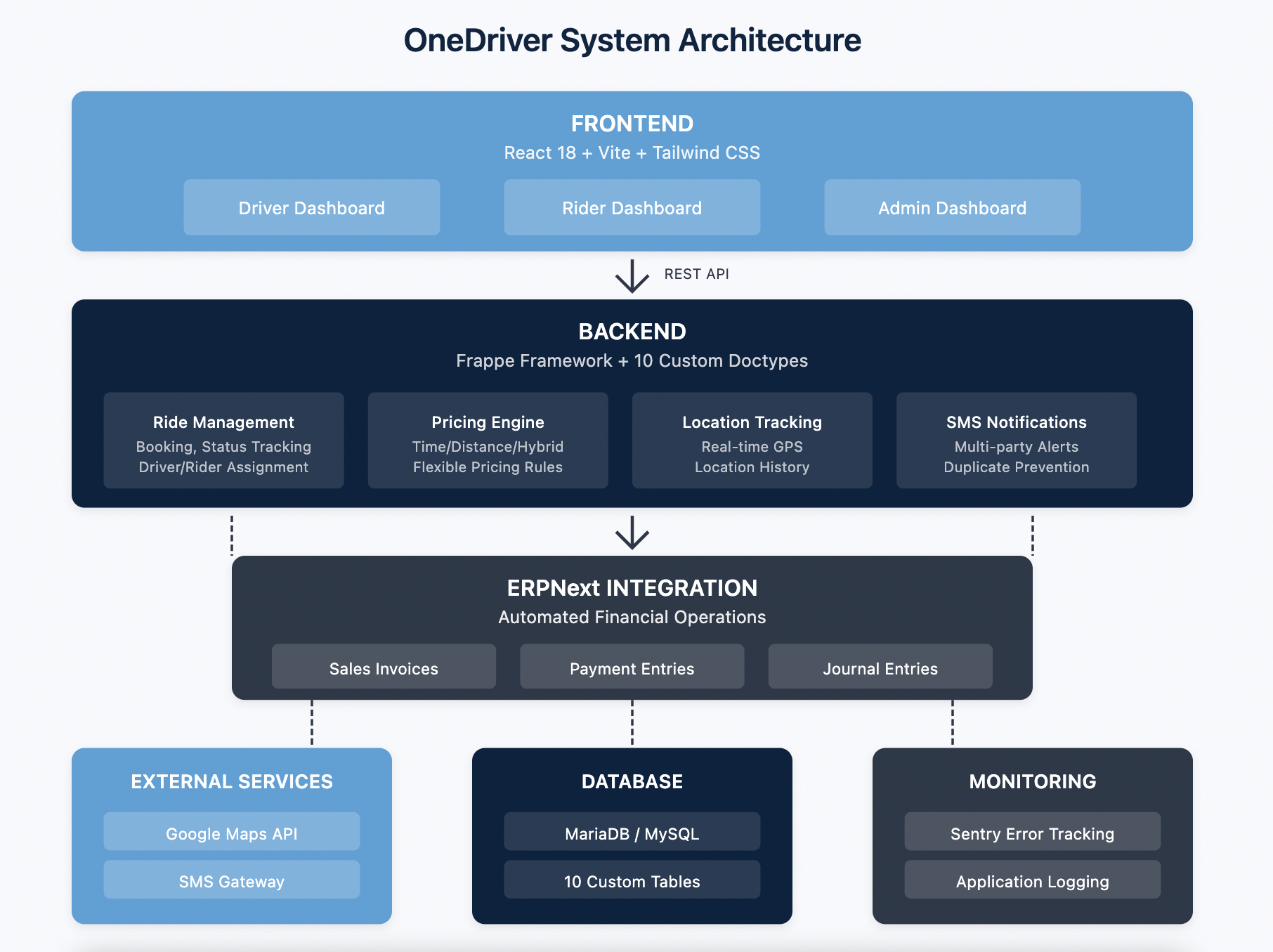Screen dimensions: 1273x952
Task: Click the REST API arrow label
Action: click(696, 274)
